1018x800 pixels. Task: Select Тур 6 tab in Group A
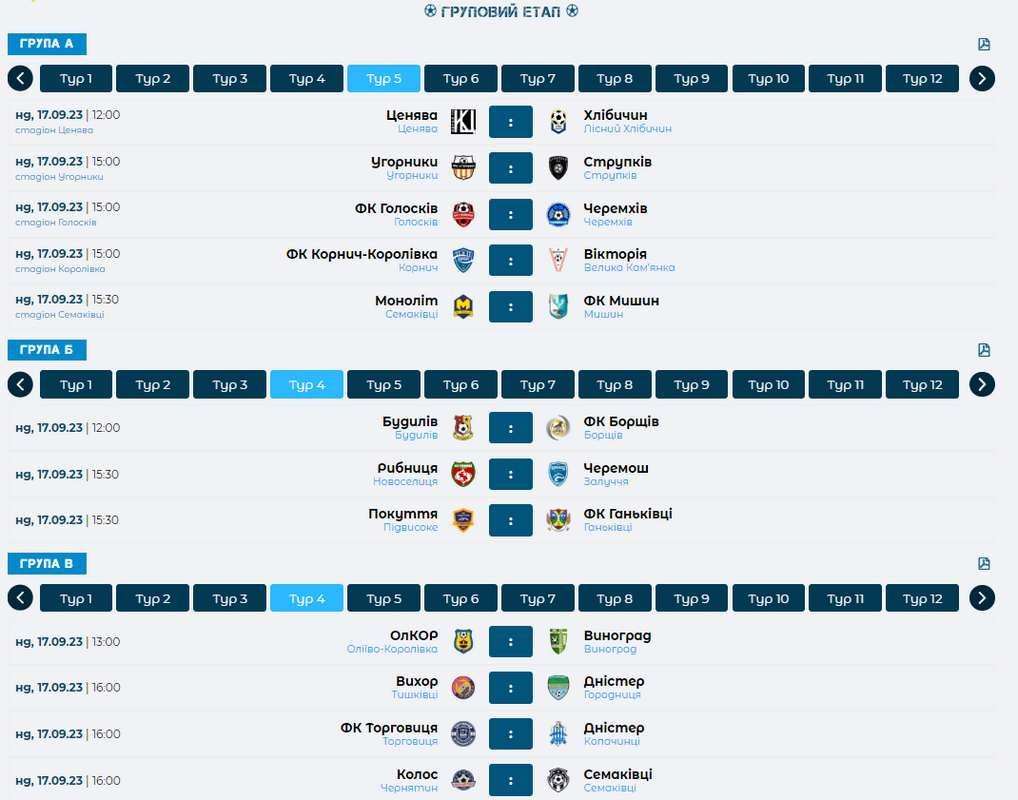pyautogui.click(x=461, y=79)
